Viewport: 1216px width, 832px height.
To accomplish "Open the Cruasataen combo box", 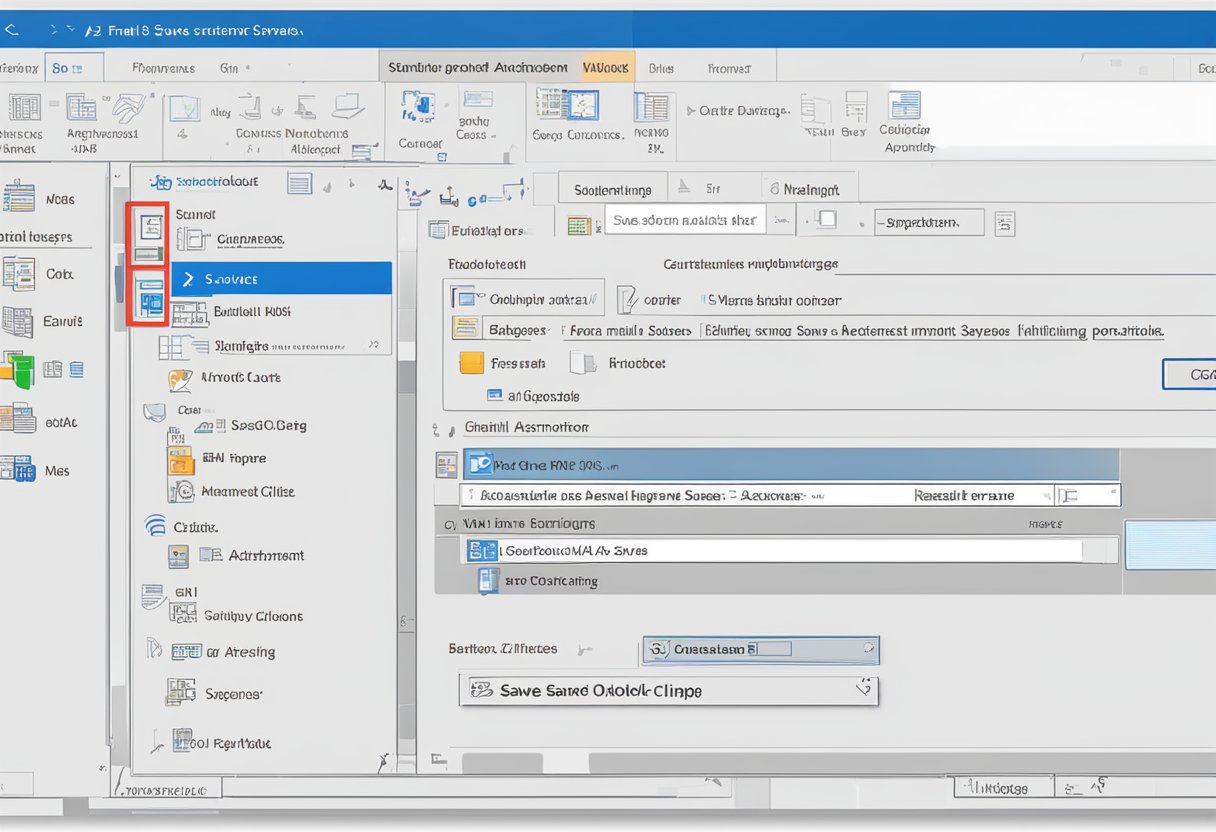I will pyautogui.click(x=866, y=649).
